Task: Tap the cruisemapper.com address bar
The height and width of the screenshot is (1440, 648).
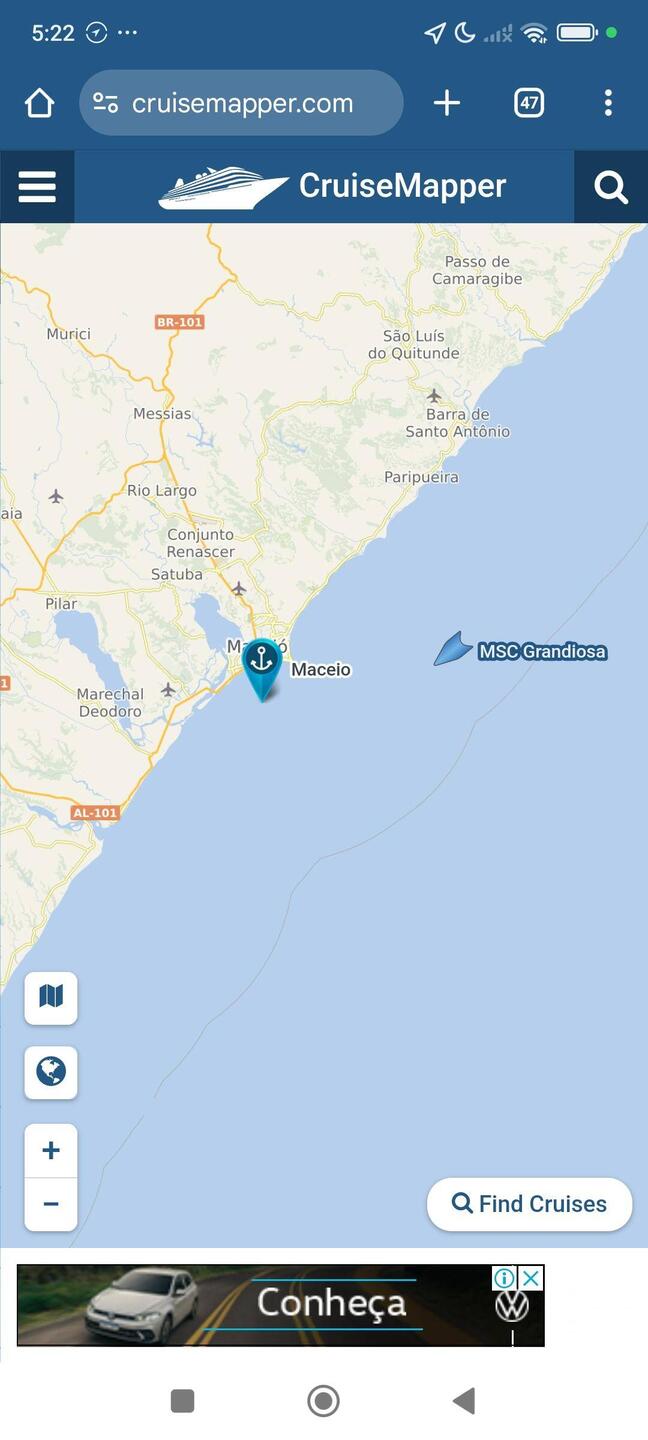Action: (241, 103)
